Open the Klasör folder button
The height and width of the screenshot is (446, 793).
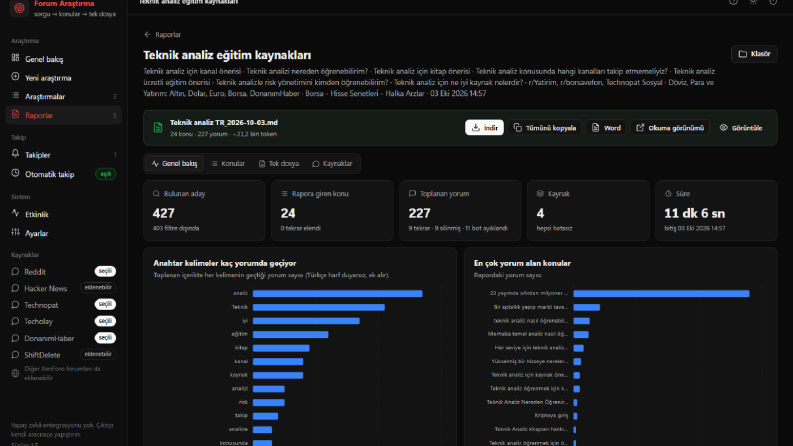pos(754,54)
